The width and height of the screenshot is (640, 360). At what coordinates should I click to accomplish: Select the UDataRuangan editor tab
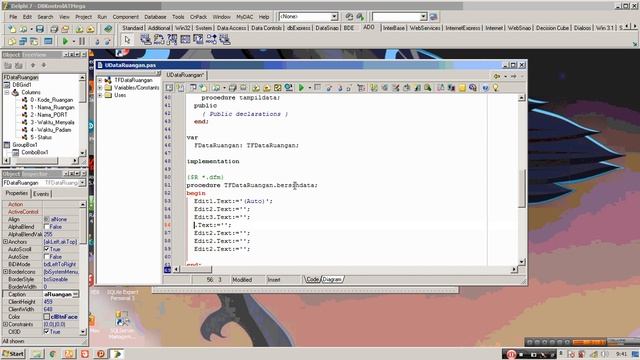coord(185,75)
